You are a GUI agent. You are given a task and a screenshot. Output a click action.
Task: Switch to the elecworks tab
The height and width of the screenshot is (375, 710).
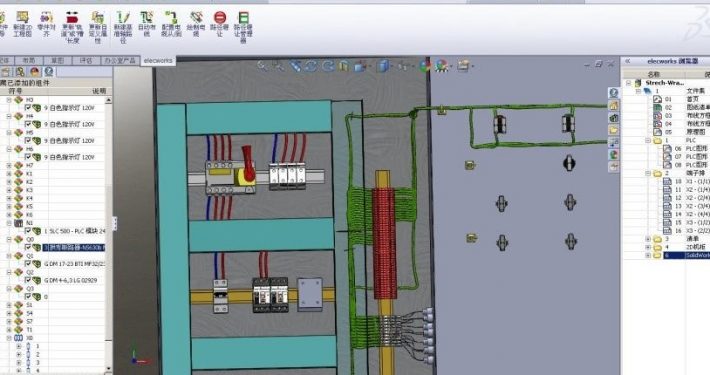pos(158,60)
